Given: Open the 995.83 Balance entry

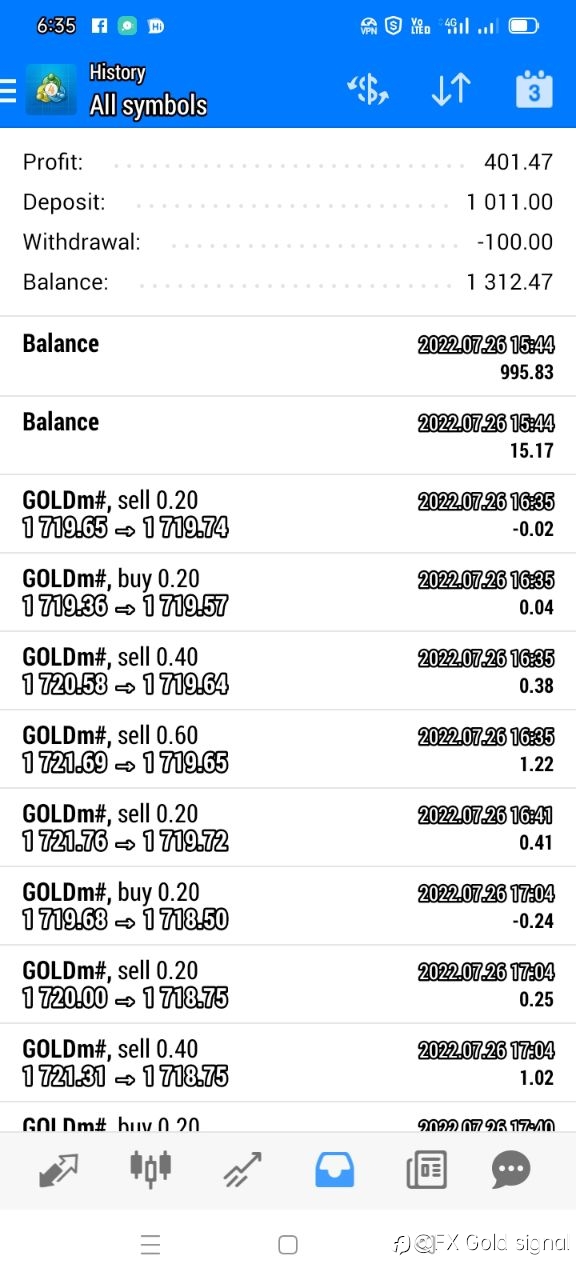Looking at the screenshot, I should [288, 356].
